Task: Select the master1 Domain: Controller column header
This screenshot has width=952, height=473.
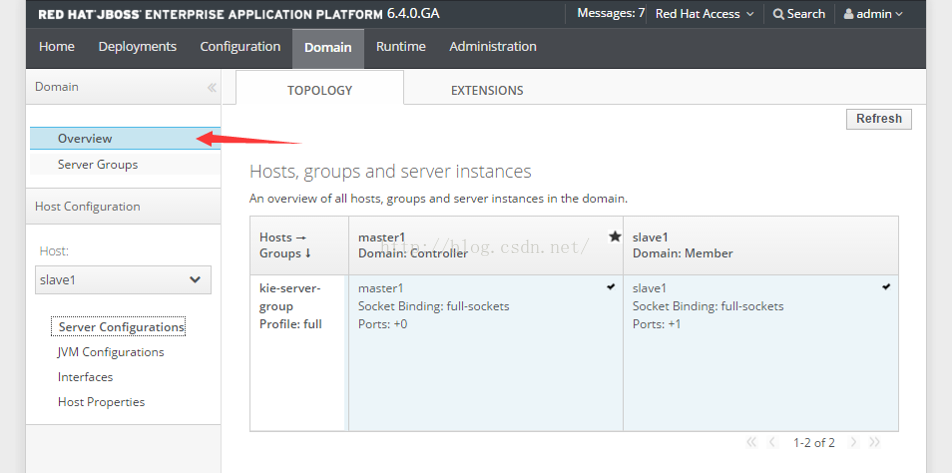Action: 486,245
